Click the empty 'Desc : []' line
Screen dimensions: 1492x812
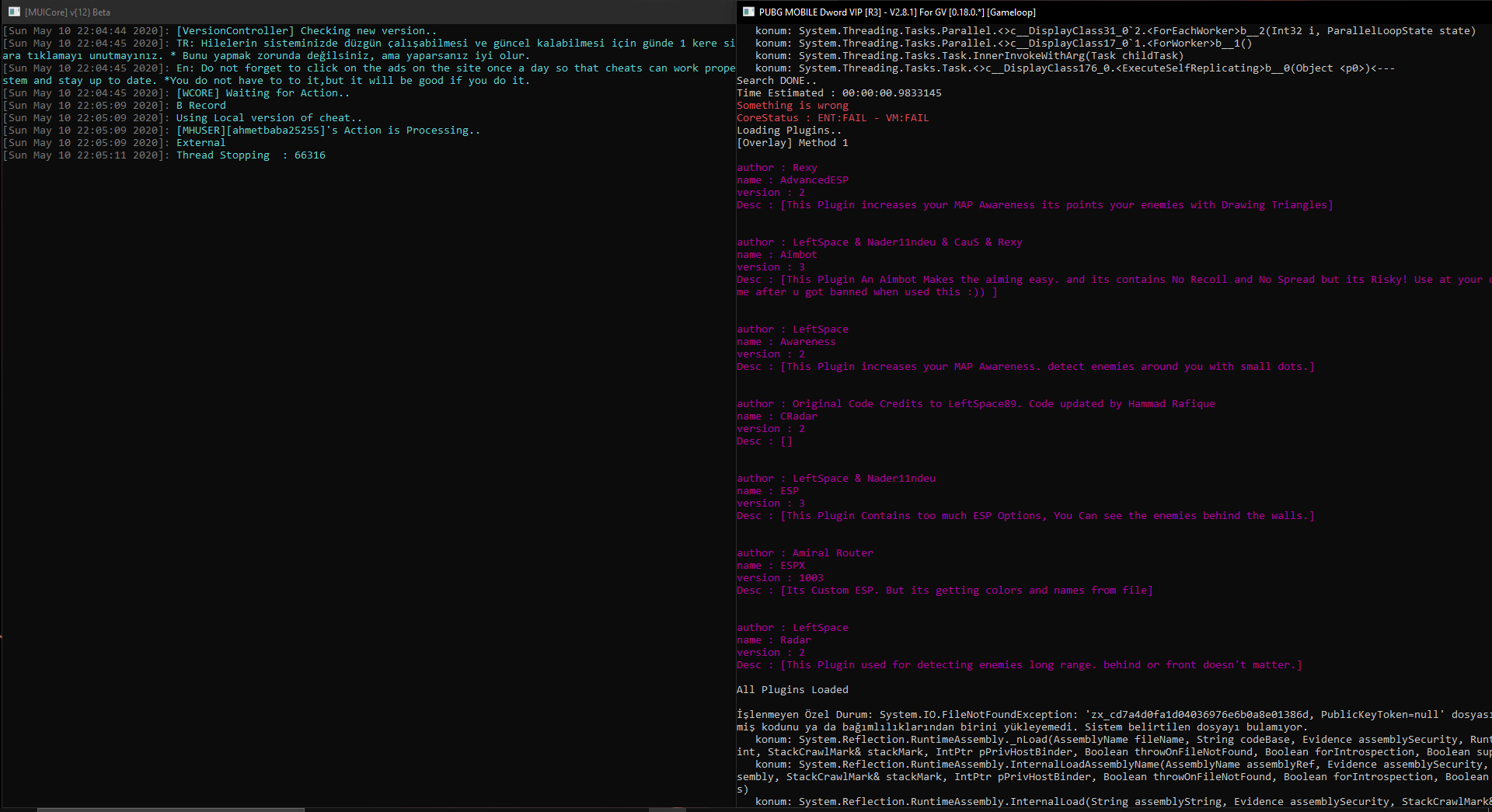coord(765,441)
